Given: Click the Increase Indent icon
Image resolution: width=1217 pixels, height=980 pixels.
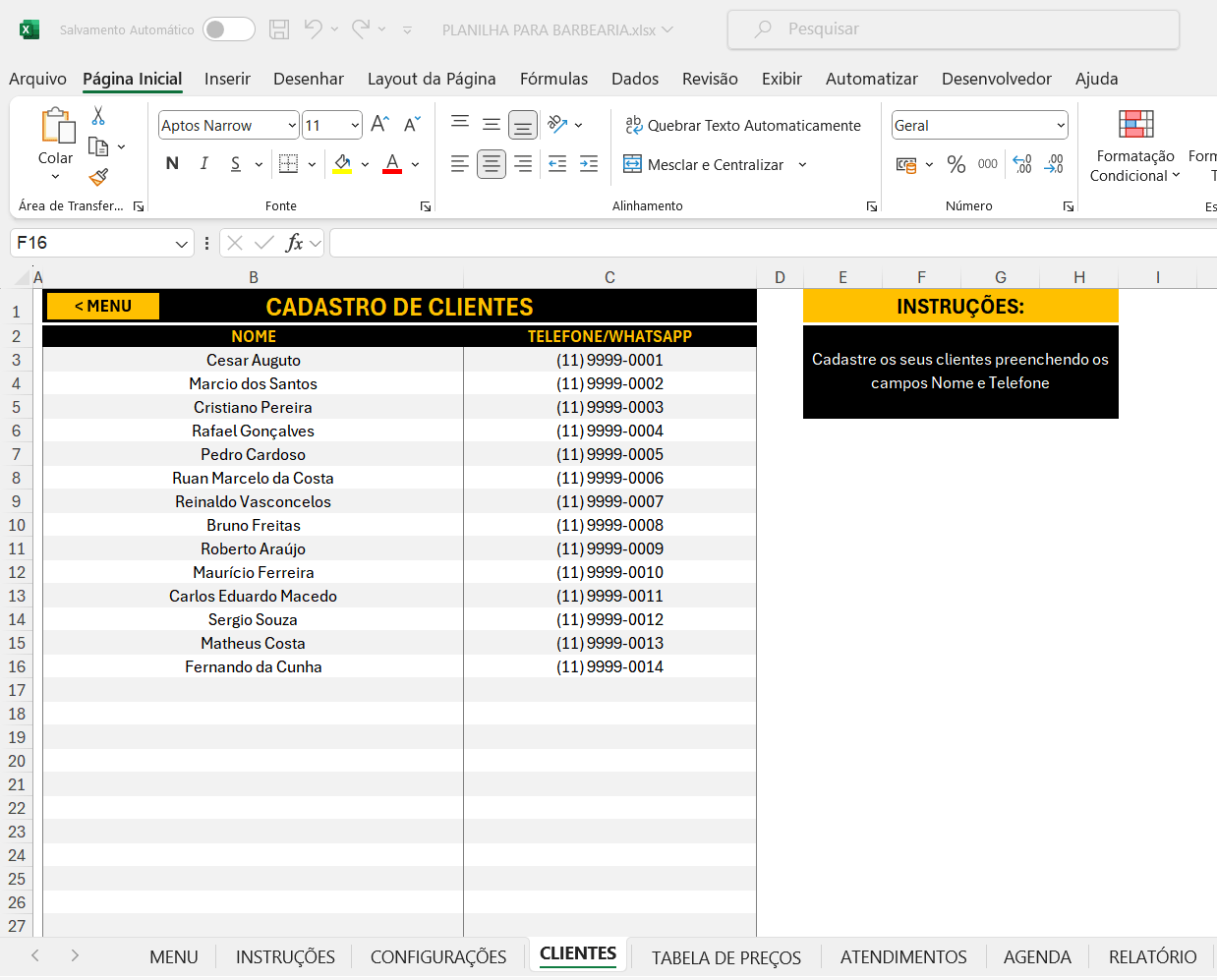Looking at the screenshot, I should pyautogui.click(x=589, y=164).
